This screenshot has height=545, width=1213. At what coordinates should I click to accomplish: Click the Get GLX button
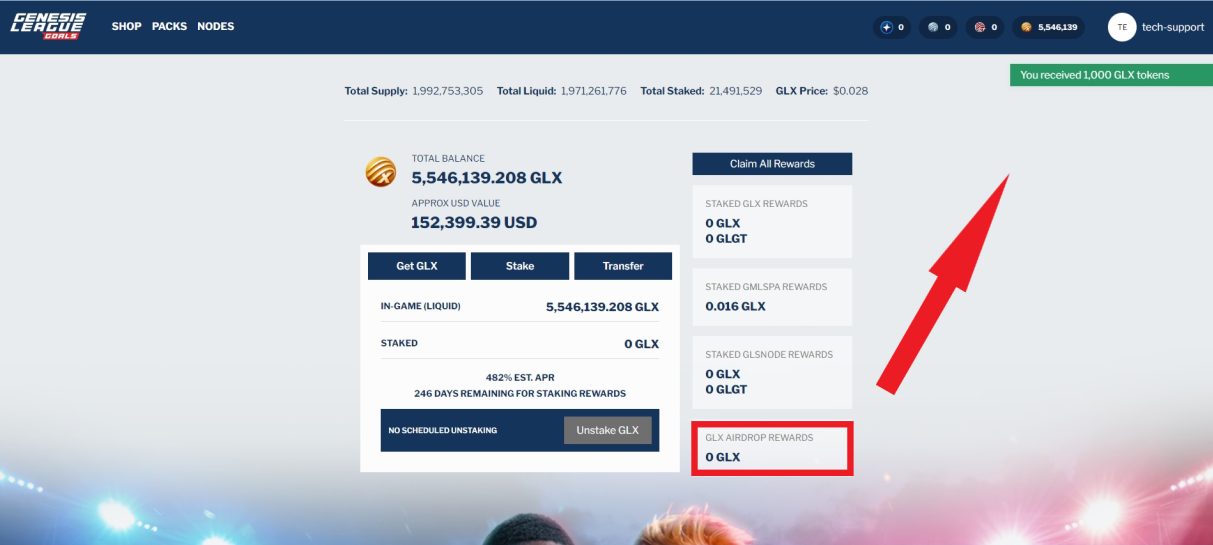pos(417,266)
